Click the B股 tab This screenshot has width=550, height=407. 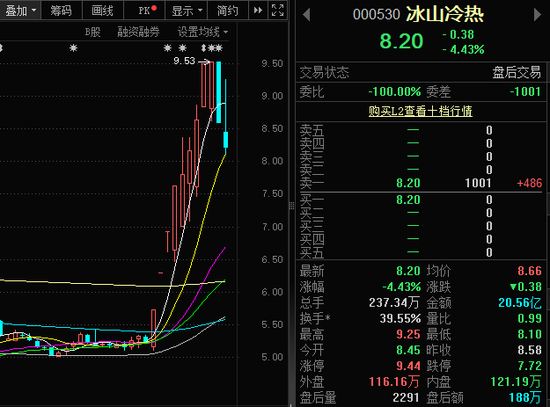(93, 32)
